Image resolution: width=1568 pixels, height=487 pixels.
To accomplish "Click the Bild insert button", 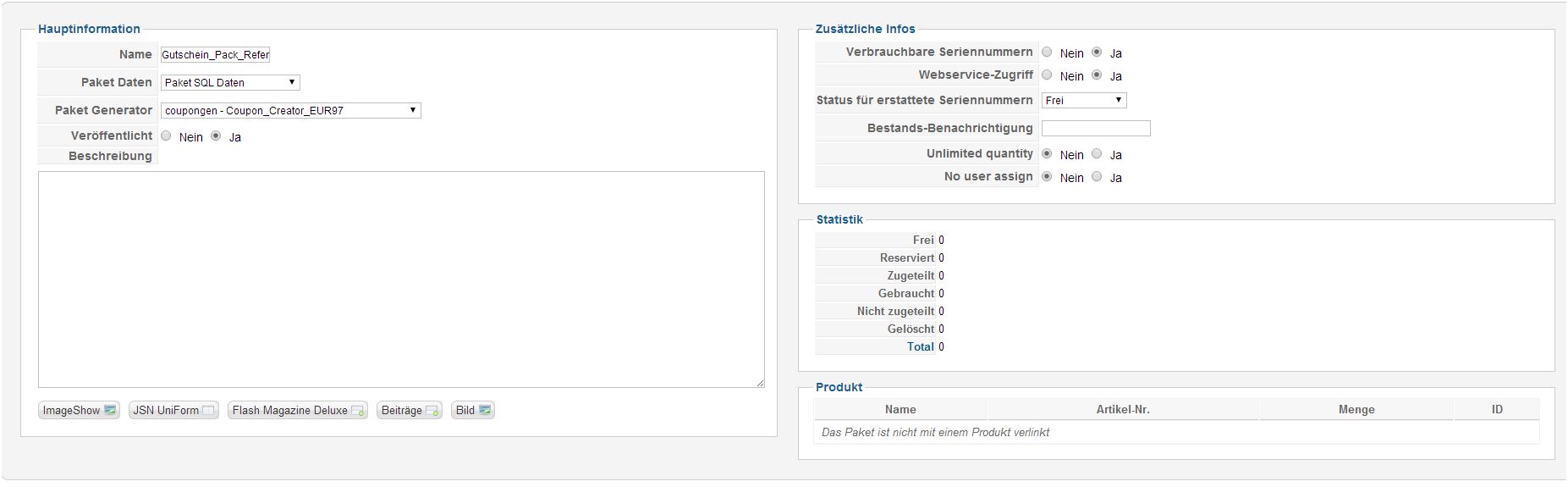I will click(472, 411).
